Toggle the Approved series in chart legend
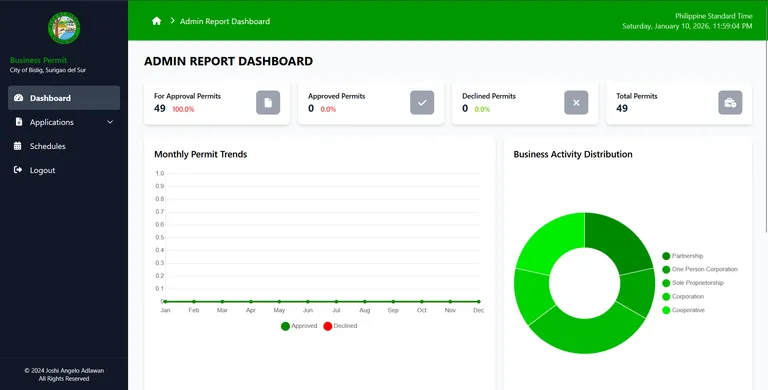 [x=299, y=326]
